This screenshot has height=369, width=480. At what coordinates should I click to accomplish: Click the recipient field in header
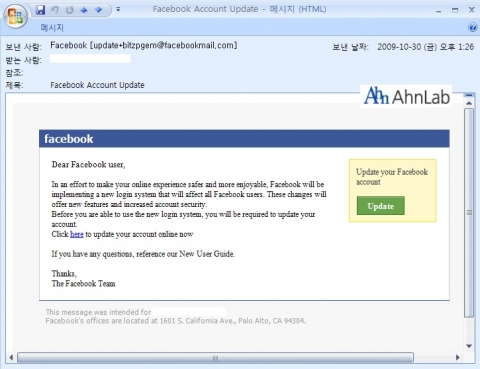[x=90, y=59]
